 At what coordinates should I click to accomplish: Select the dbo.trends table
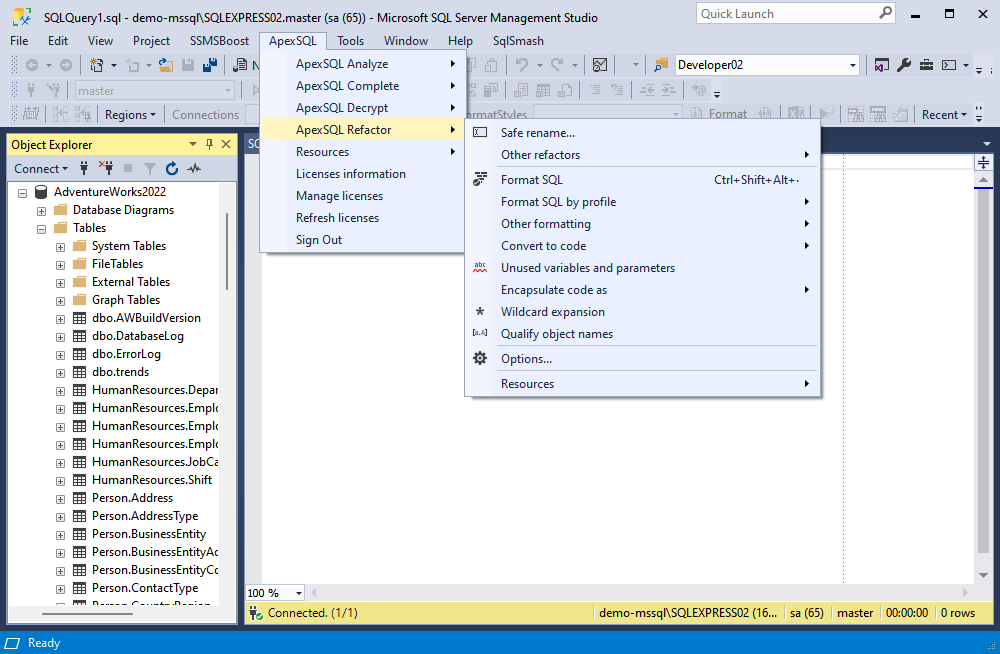(x=120, y=372)
